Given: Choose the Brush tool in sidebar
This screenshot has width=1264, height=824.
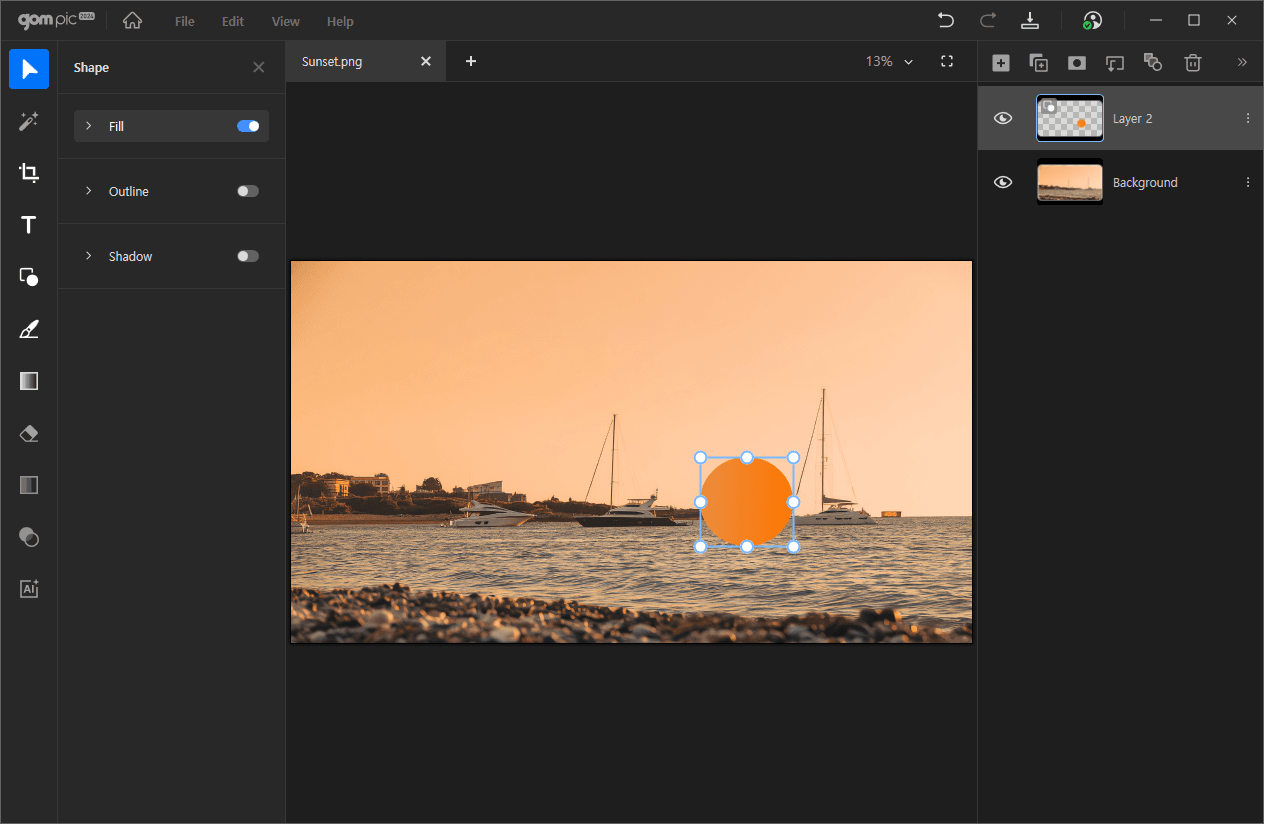Looking at the screenshot, I should point(29,329).
